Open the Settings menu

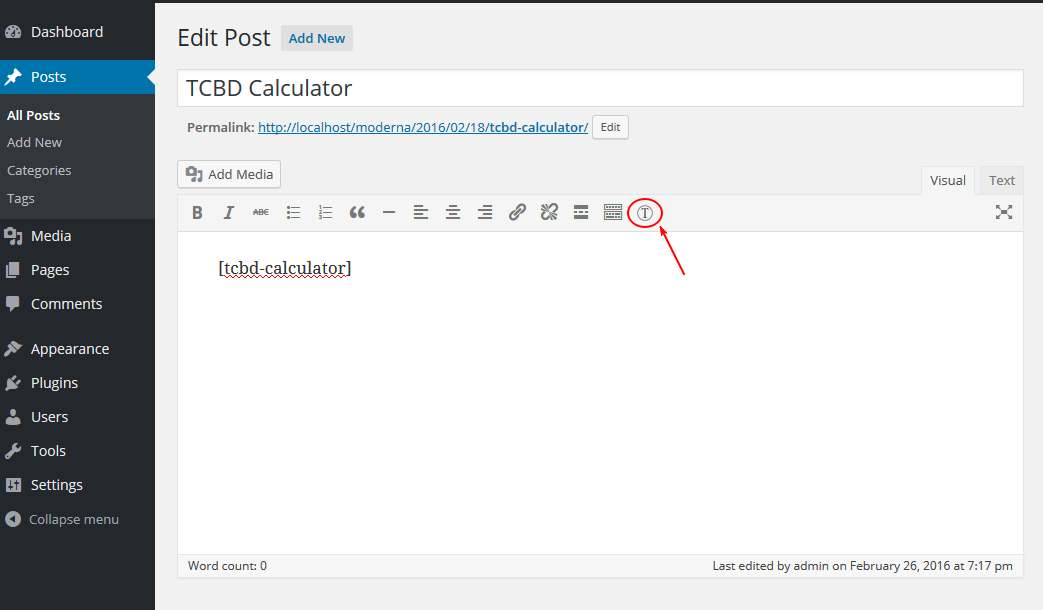pos(77,485)
